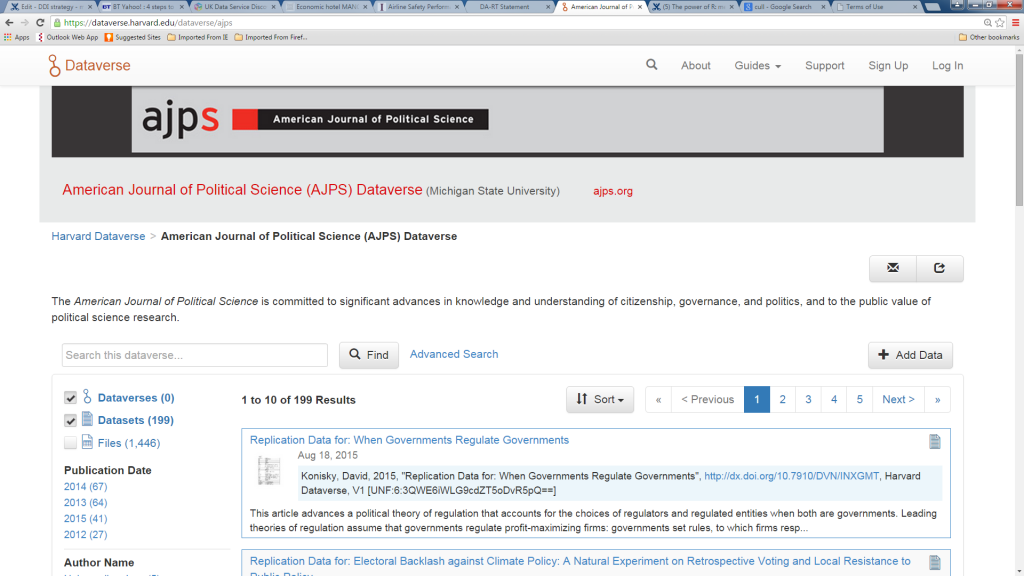Viewport: 1024px width, 576px height.
Task: Filter by publication date 2013 (64)
Action: [x=86, y=502]
